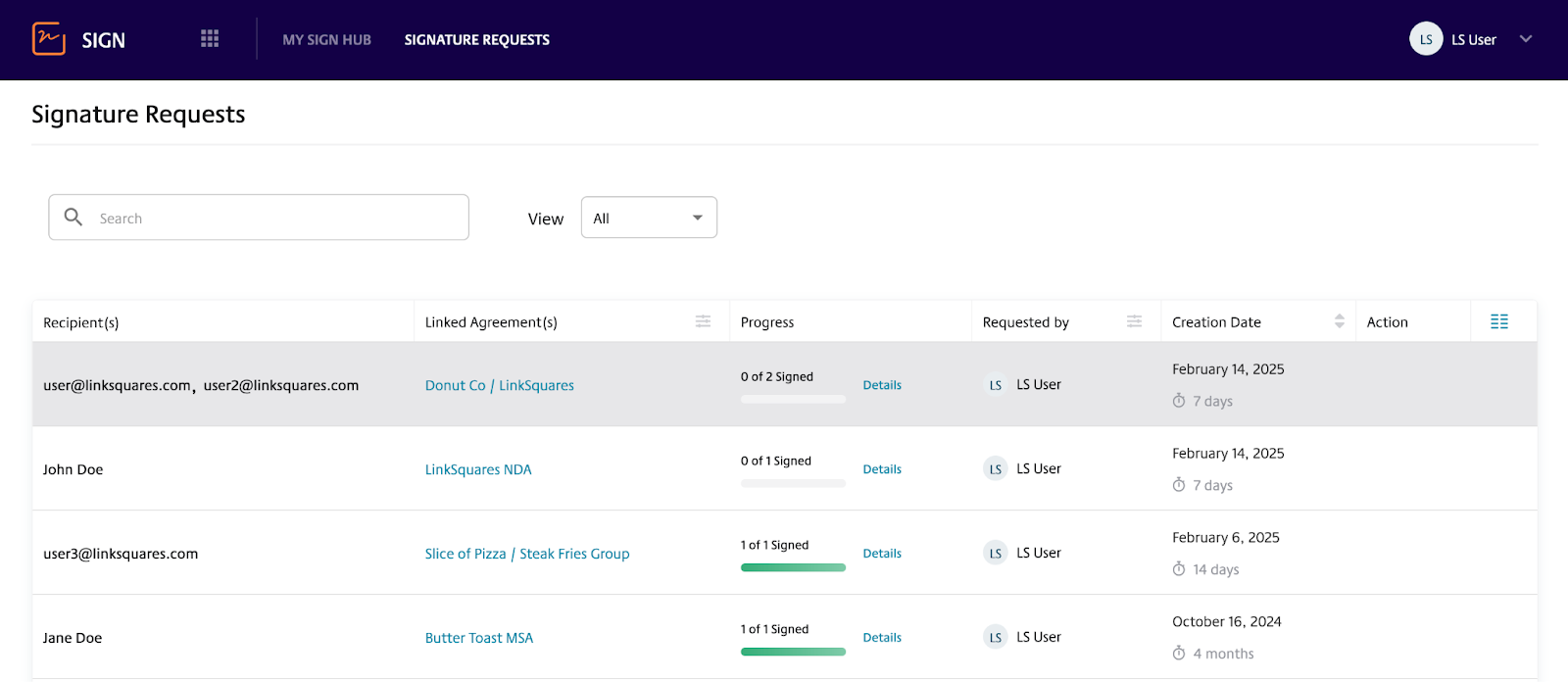
Task: Sort by Creation Date arrows
Action: [1339, 321]
